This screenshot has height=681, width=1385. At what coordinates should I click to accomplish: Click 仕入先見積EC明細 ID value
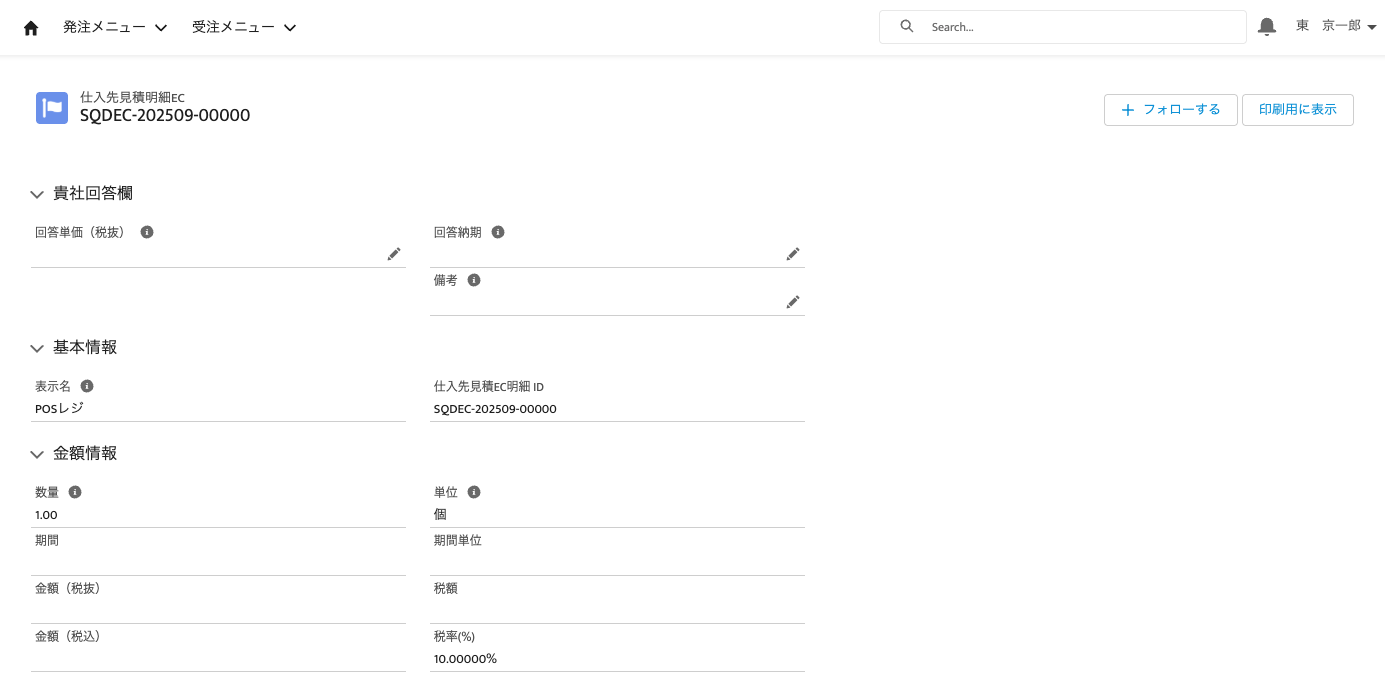[x=495, y=409]
